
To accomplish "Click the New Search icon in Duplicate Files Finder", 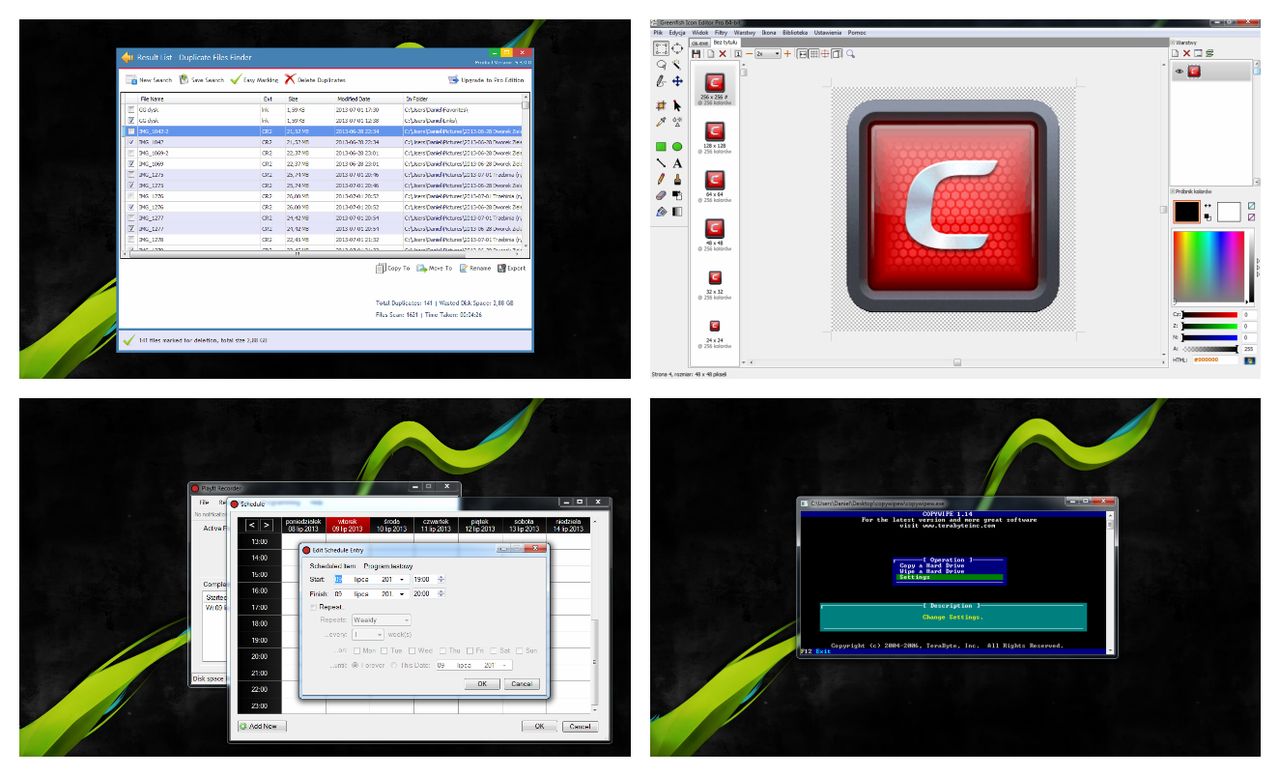I will point(131,79).
